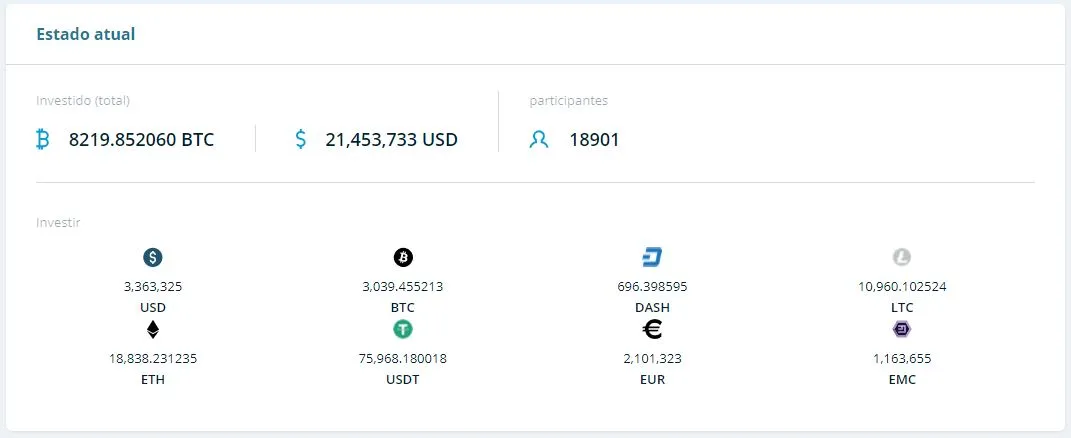The image size is (1071, 438).
Task: Click the USDT currency label
Action: pyautogui.click(x=403, y=379)
